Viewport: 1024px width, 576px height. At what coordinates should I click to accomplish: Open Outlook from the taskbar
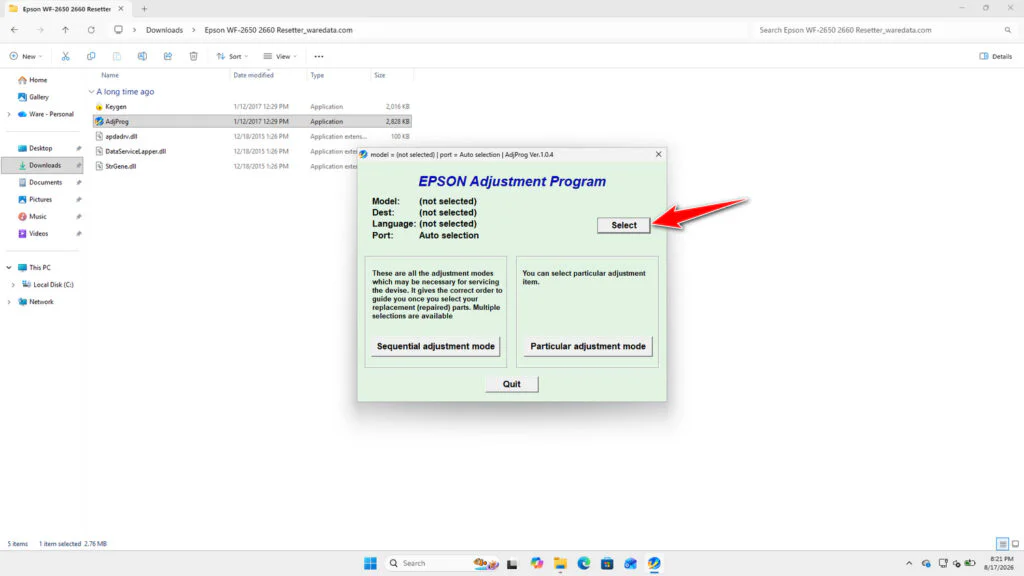630,563
